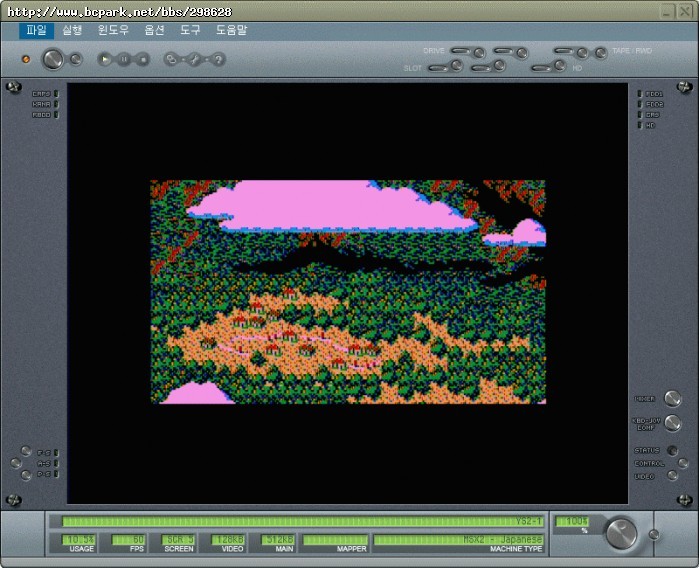Image resolution: width=700 pixels, height=568 pixels.
Task: Click the 512kB MAIN readout
Action: (278, 539)
